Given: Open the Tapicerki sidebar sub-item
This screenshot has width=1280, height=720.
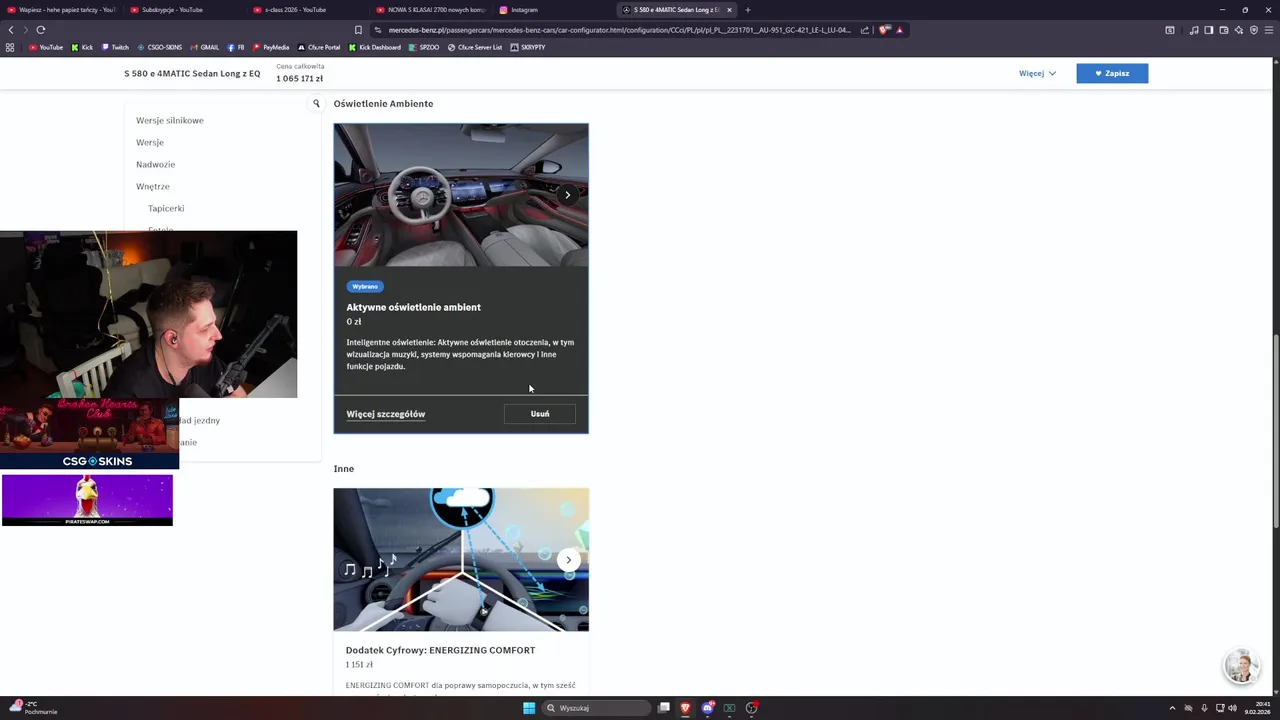Looking at the screenshot, I should click(166, 208).
